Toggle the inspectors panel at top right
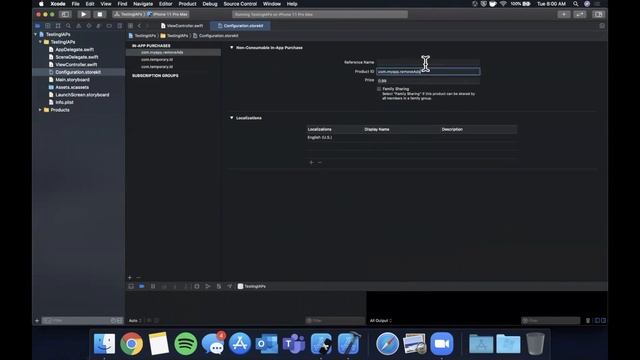 [x=598, y=14]
